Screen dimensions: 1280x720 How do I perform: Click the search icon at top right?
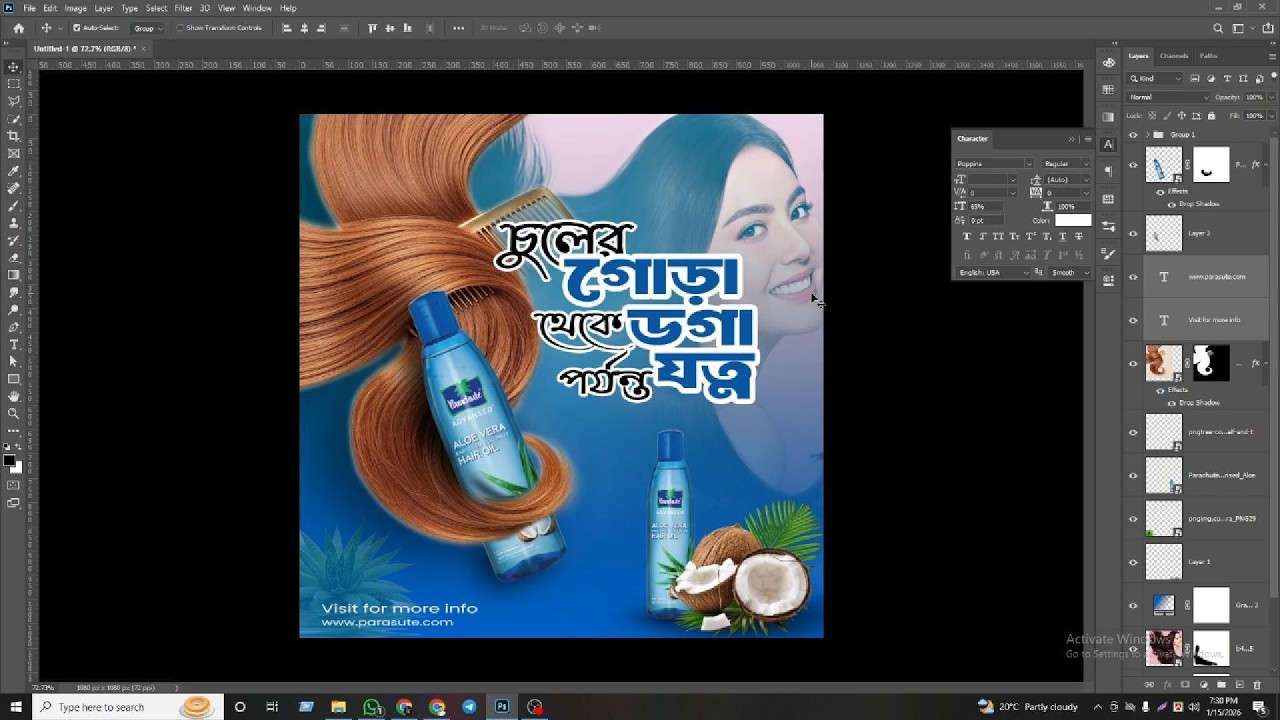(1218, 28)
